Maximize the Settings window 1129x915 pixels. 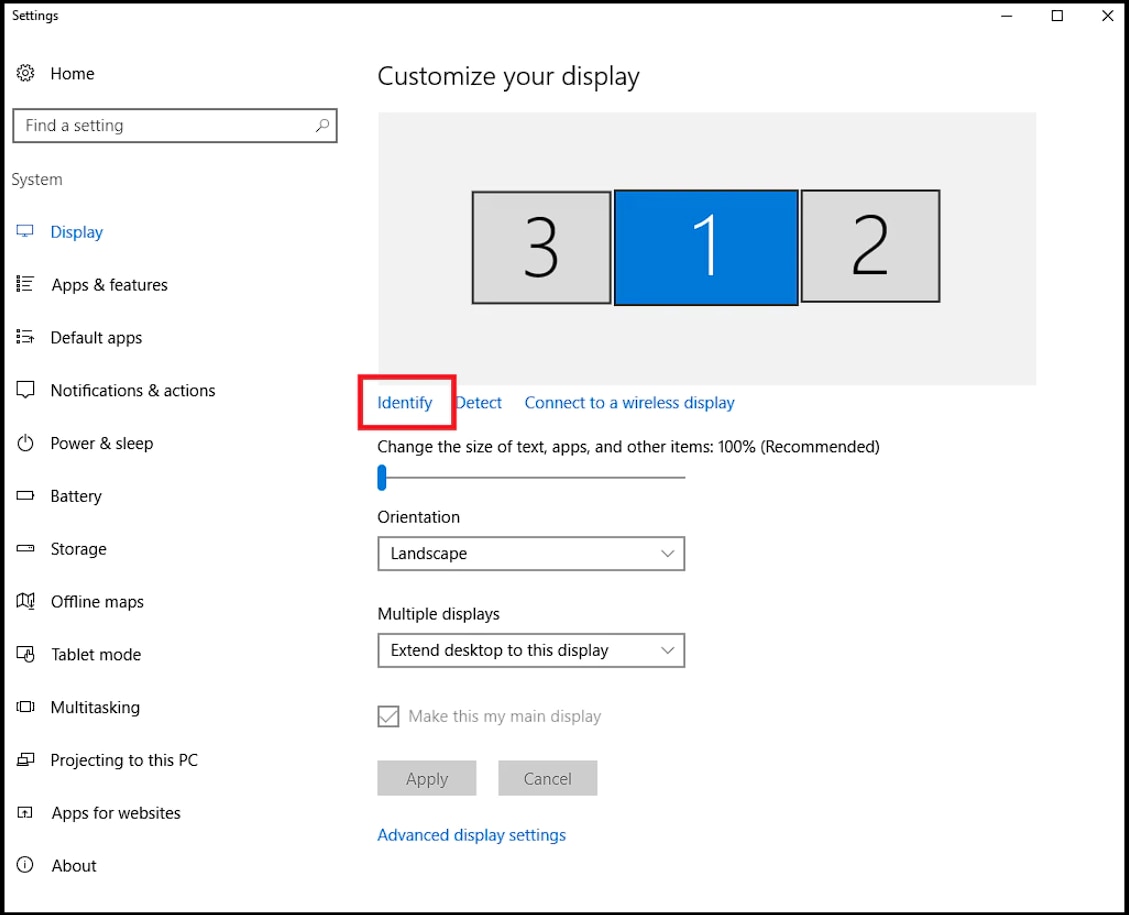tap(1057, 16)
